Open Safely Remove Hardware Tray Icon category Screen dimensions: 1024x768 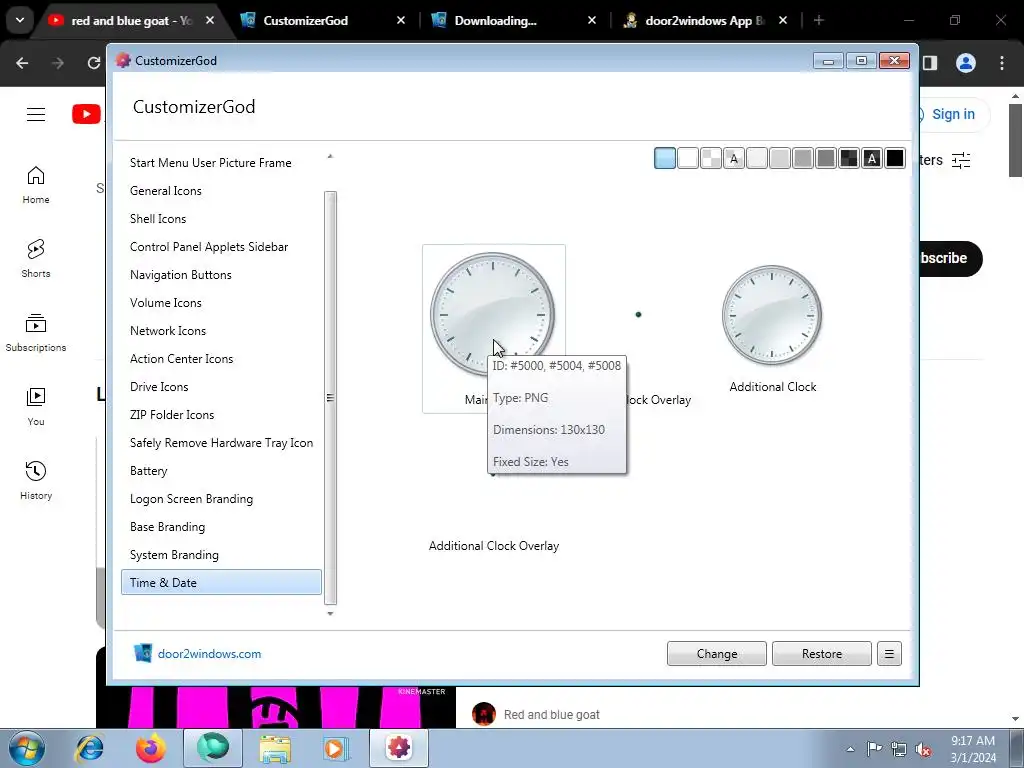click(x=221, y=443)
